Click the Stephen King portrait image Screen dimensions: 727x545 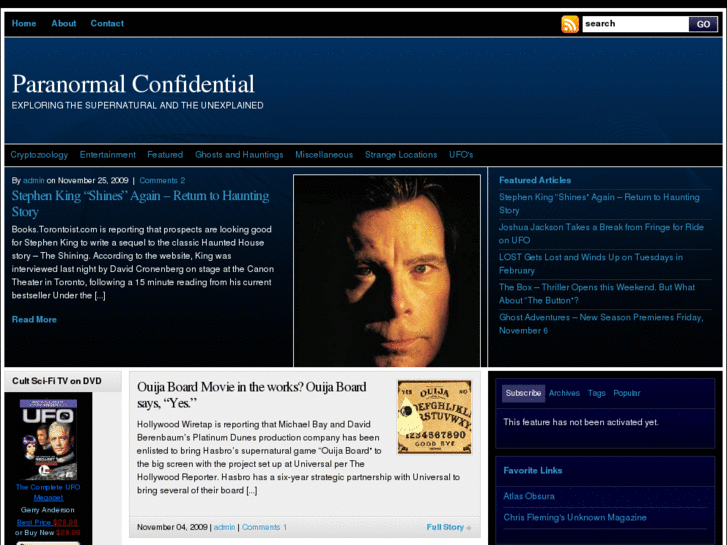[x=387, y=271]
